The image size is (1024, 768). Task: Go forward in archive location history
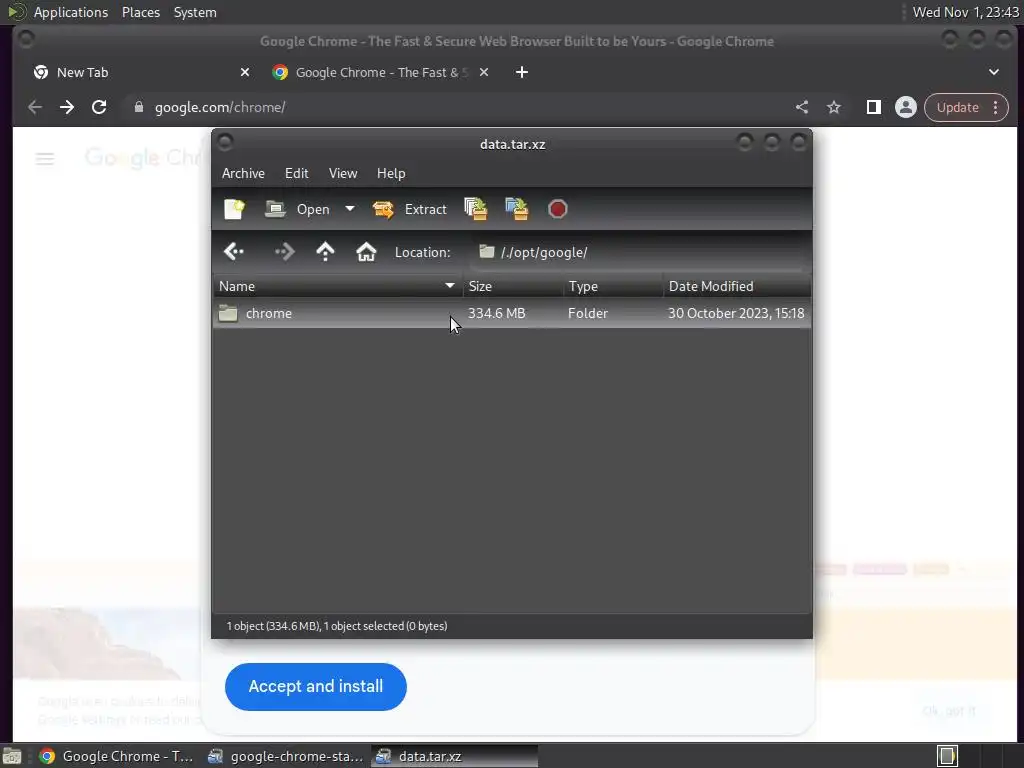click(284, 251)
